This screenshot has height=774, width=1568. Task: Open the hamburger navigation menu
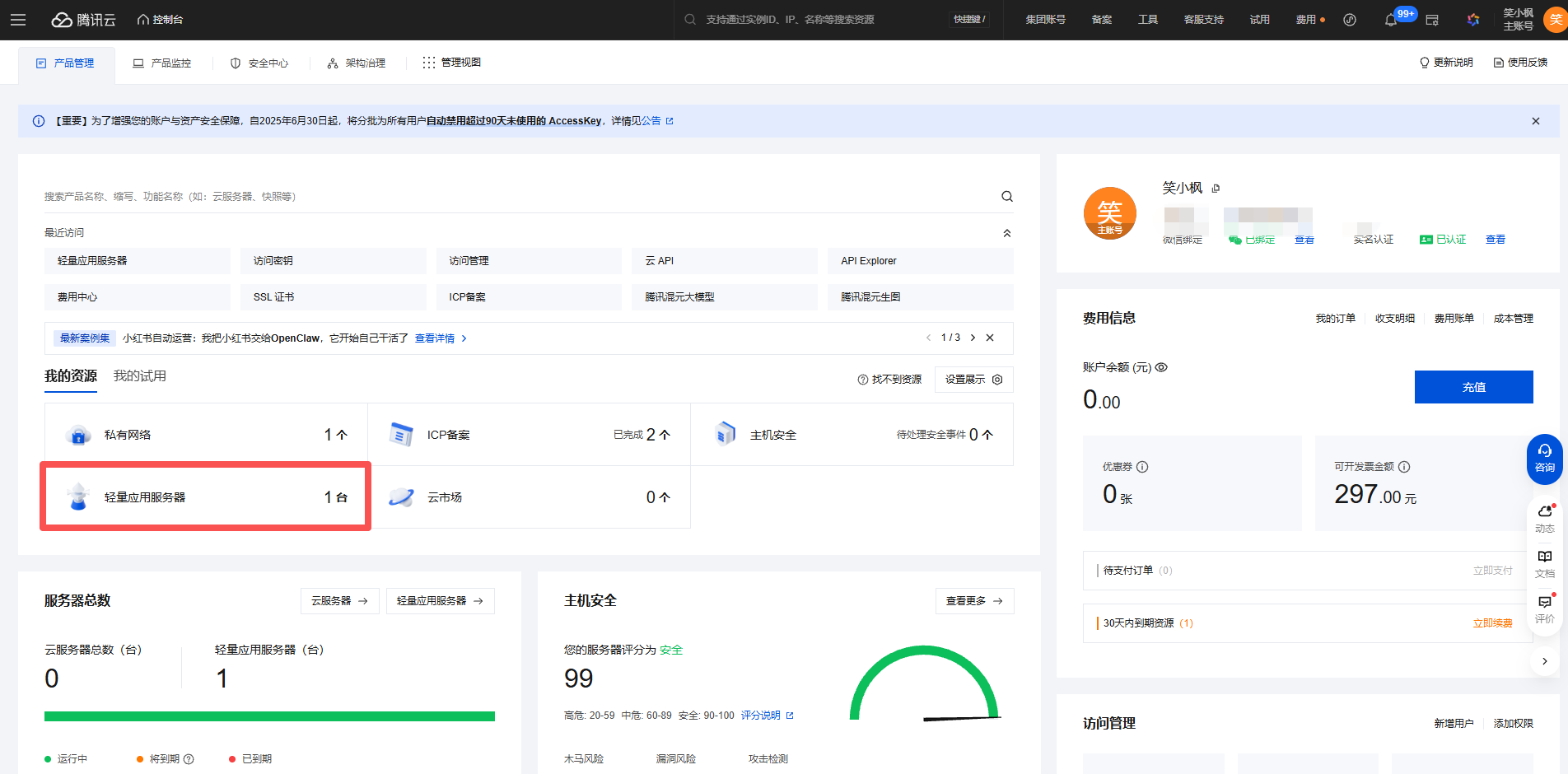pyautogui.click(x=18, y=20)
